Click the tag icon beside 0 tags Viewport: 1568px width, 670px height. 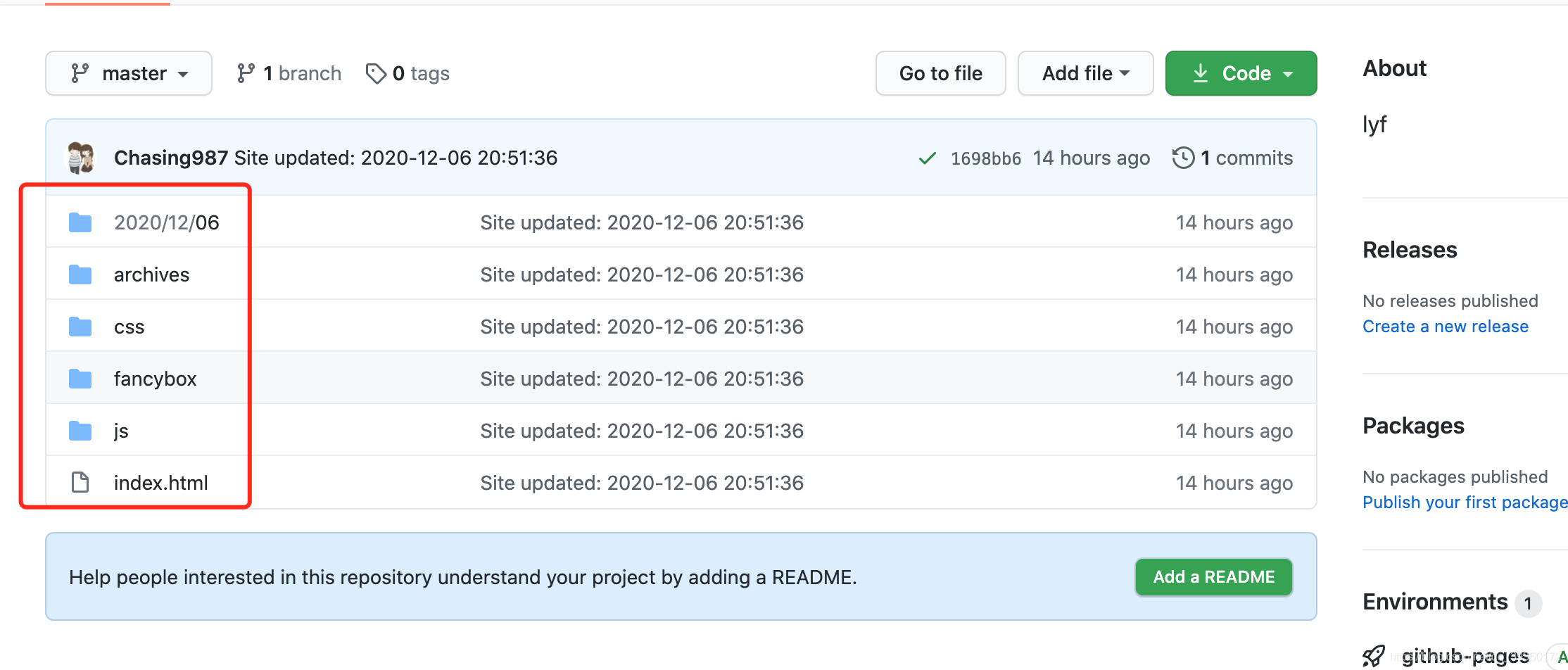376,73
